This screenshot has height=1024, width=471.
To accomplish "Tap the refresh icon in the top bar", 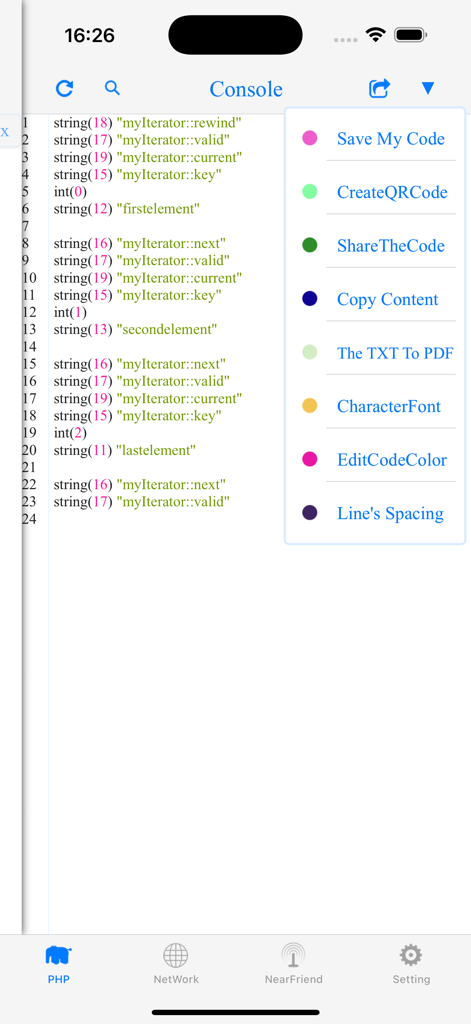I will (64, 88).
